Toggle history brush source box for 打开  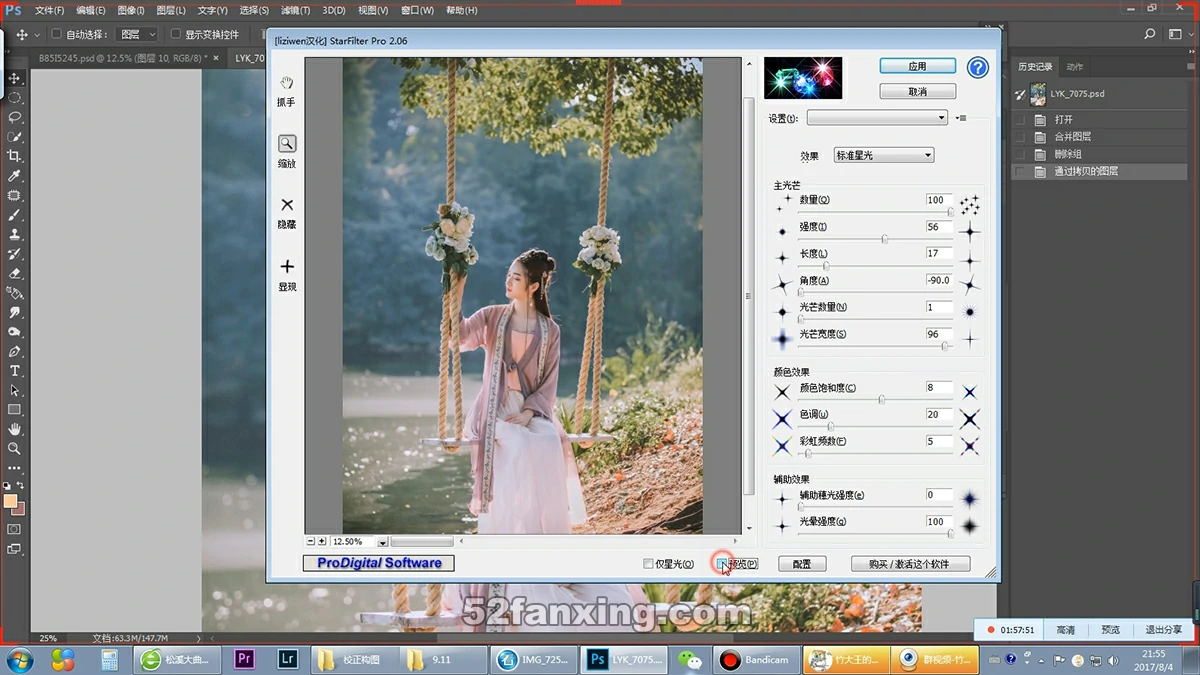click(1020, 119)
